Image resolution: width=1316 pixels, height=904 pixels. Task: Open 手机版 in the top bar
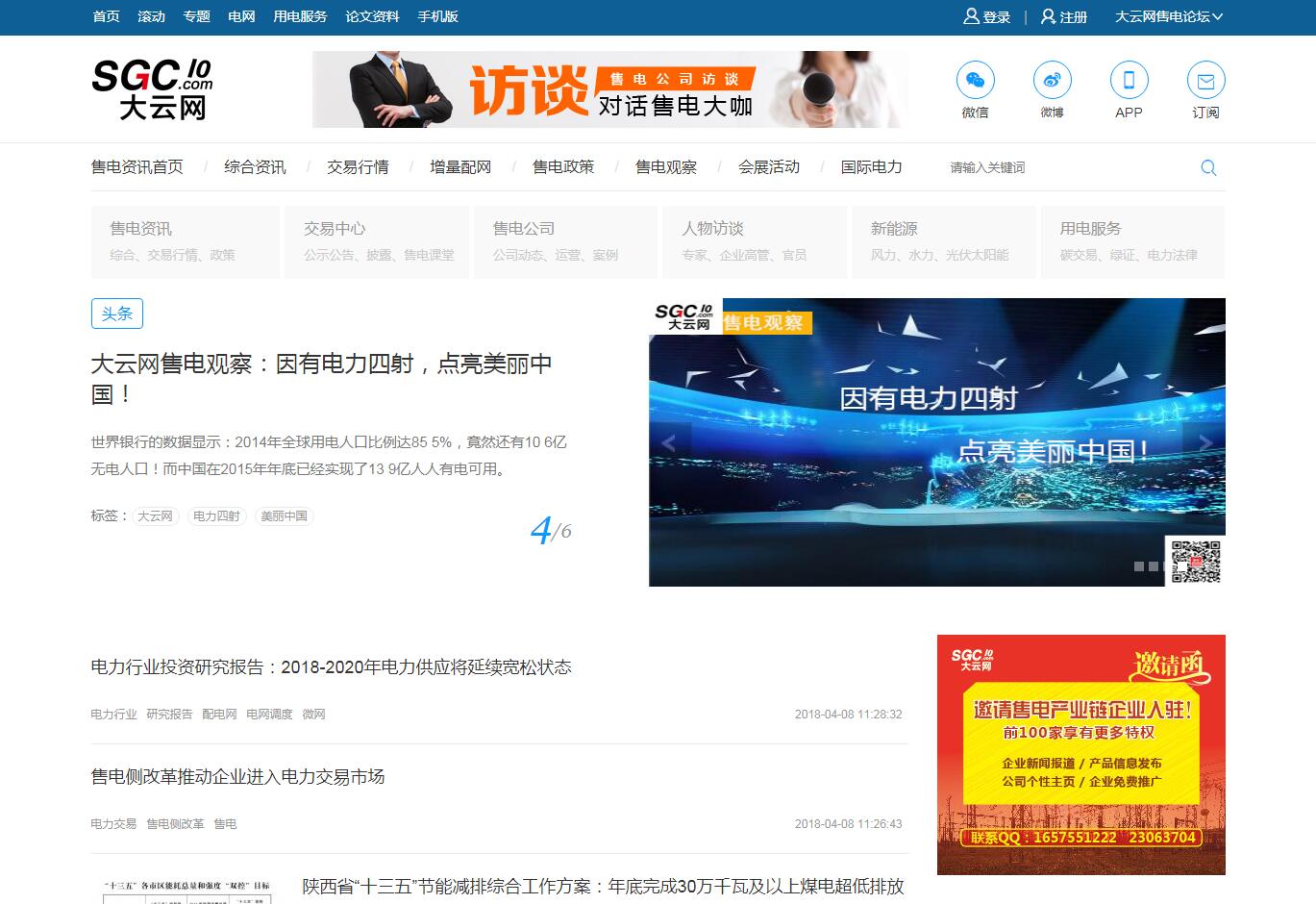click(437, 16)
